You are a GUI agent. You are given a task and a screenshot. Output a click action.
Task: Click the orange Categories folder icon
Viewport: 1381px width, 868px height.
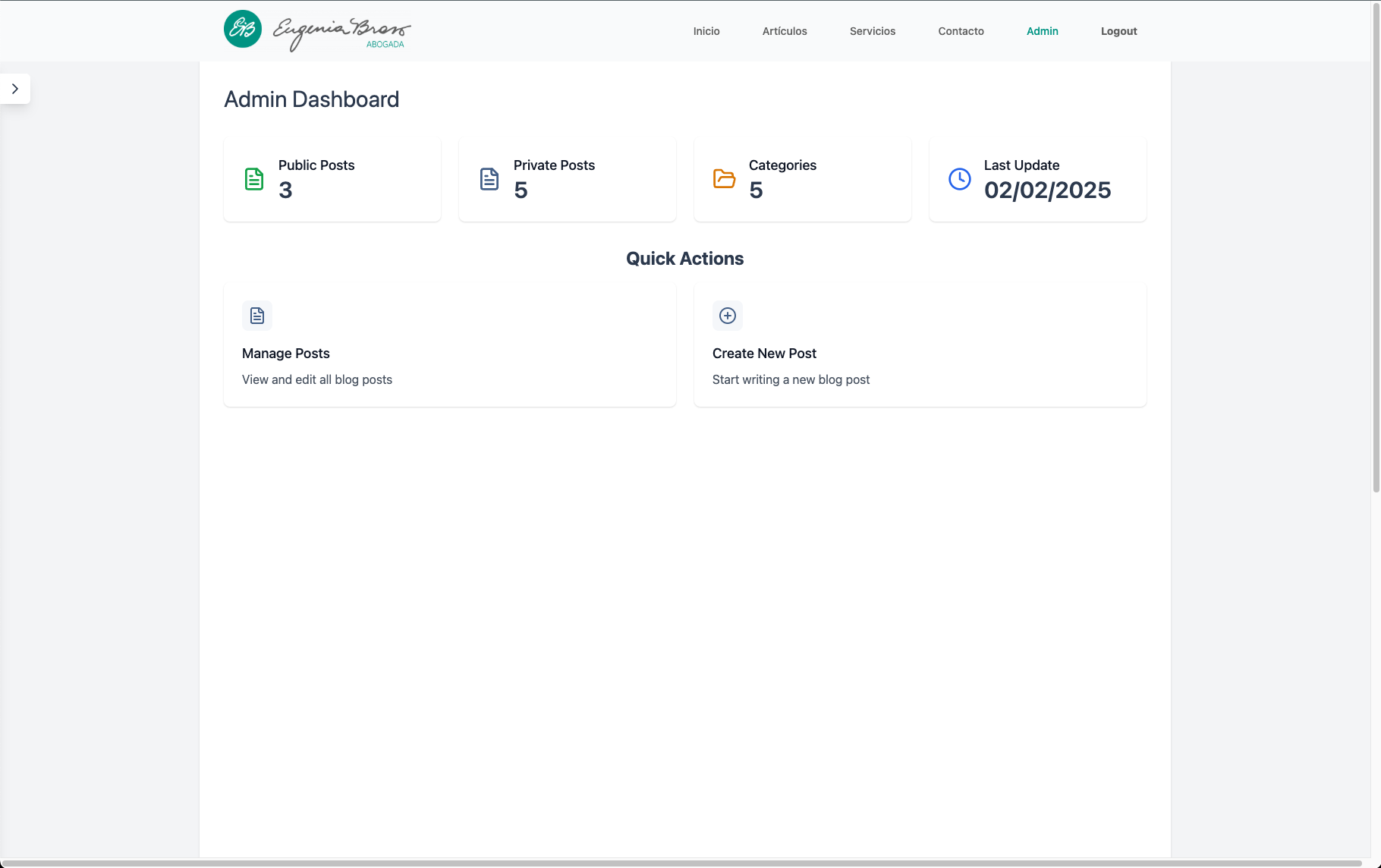tap(725, 179)
